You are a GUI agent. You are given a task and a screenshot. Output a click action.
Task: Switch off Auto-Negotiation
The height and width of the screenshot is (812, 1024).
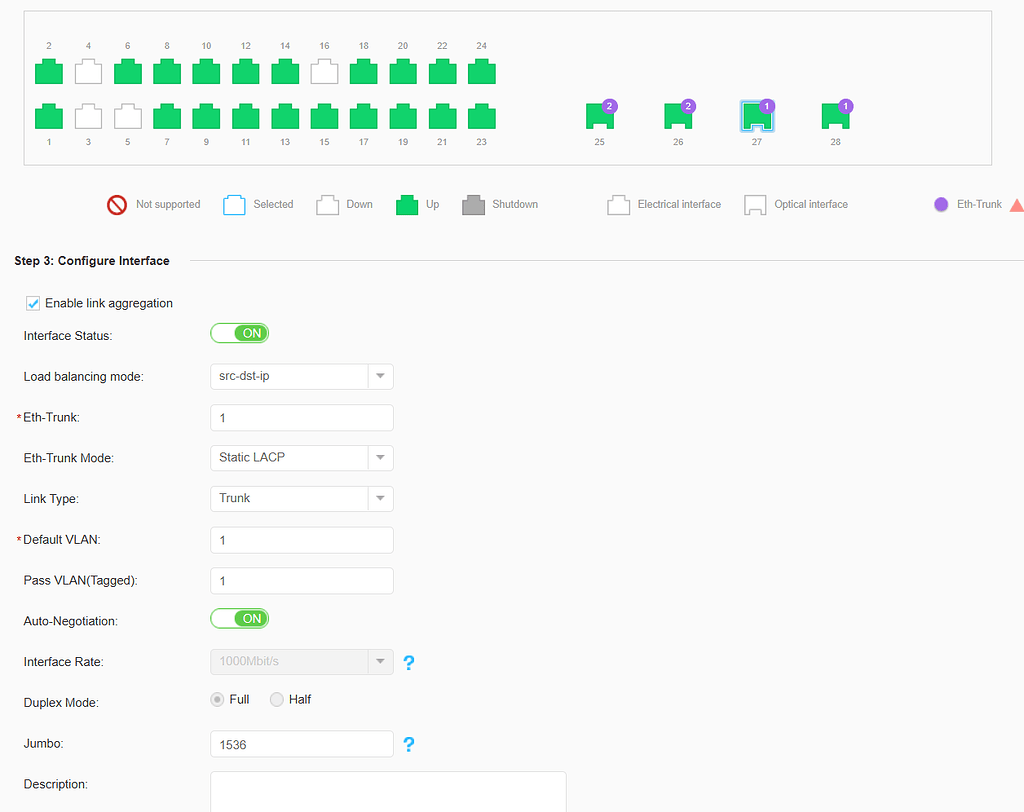pos(239,618)
